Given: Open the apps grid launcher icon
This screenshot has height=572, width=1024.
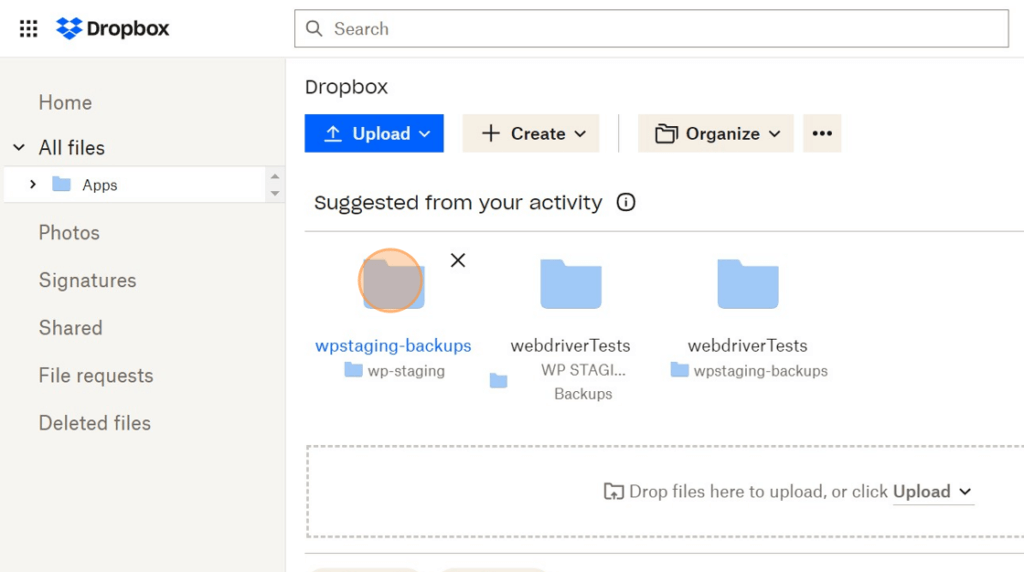Looking at the screenshot, I should tap(28, 29).
